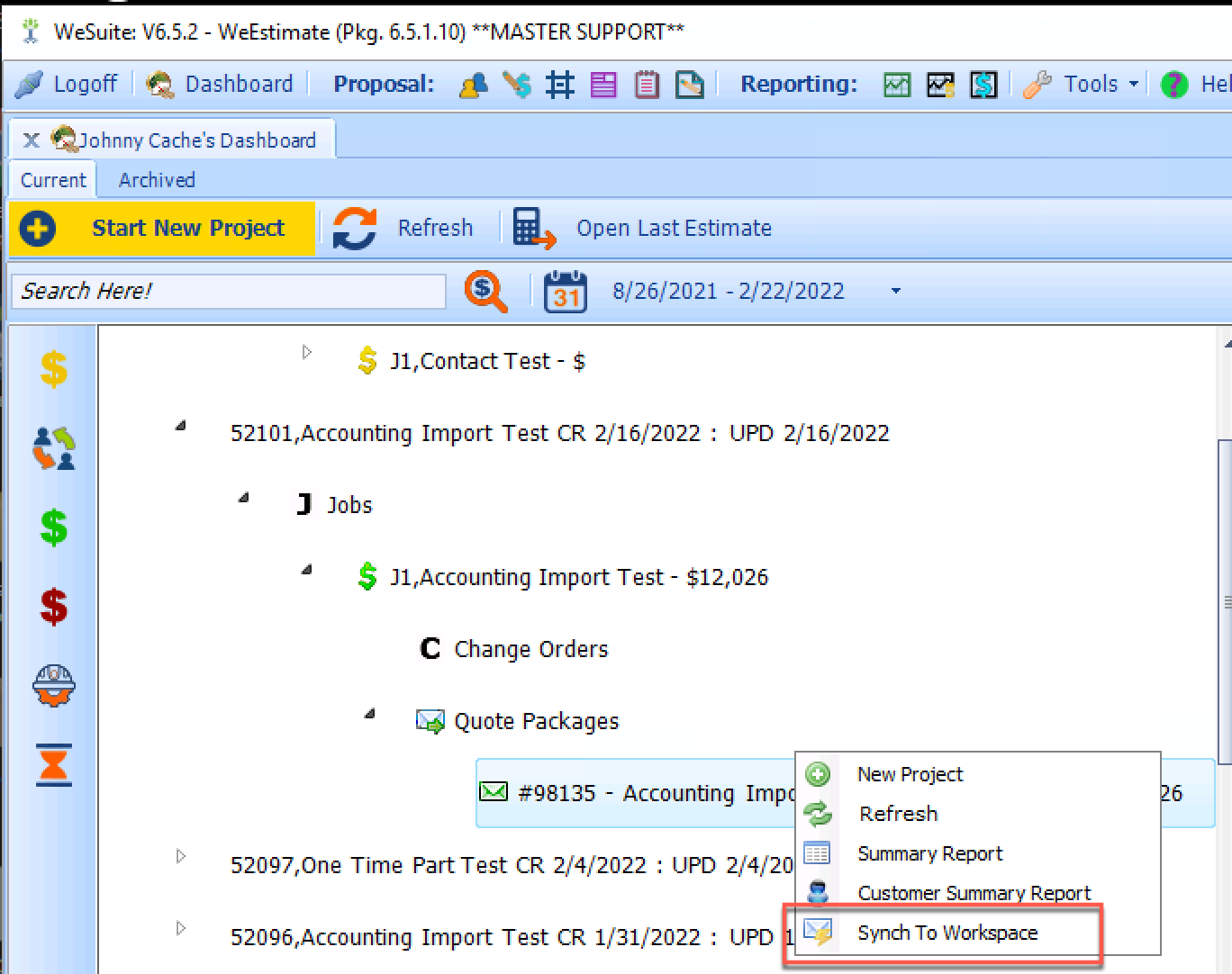Collapse J1,Accounting Import Test job node
The image size is (1232, 974).
click(x=307, y=569)
